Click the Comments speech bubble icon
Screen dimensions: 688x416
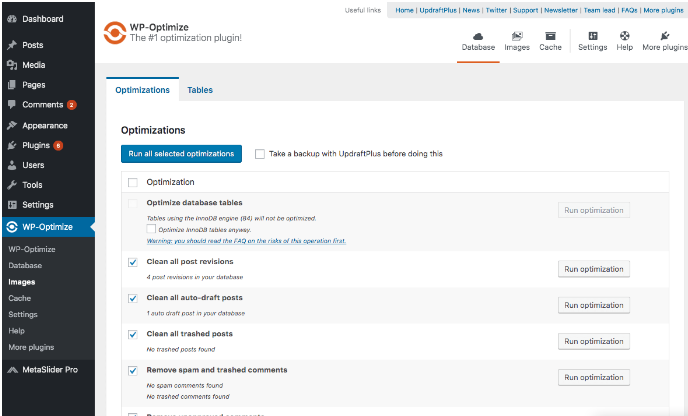(12, 104)
